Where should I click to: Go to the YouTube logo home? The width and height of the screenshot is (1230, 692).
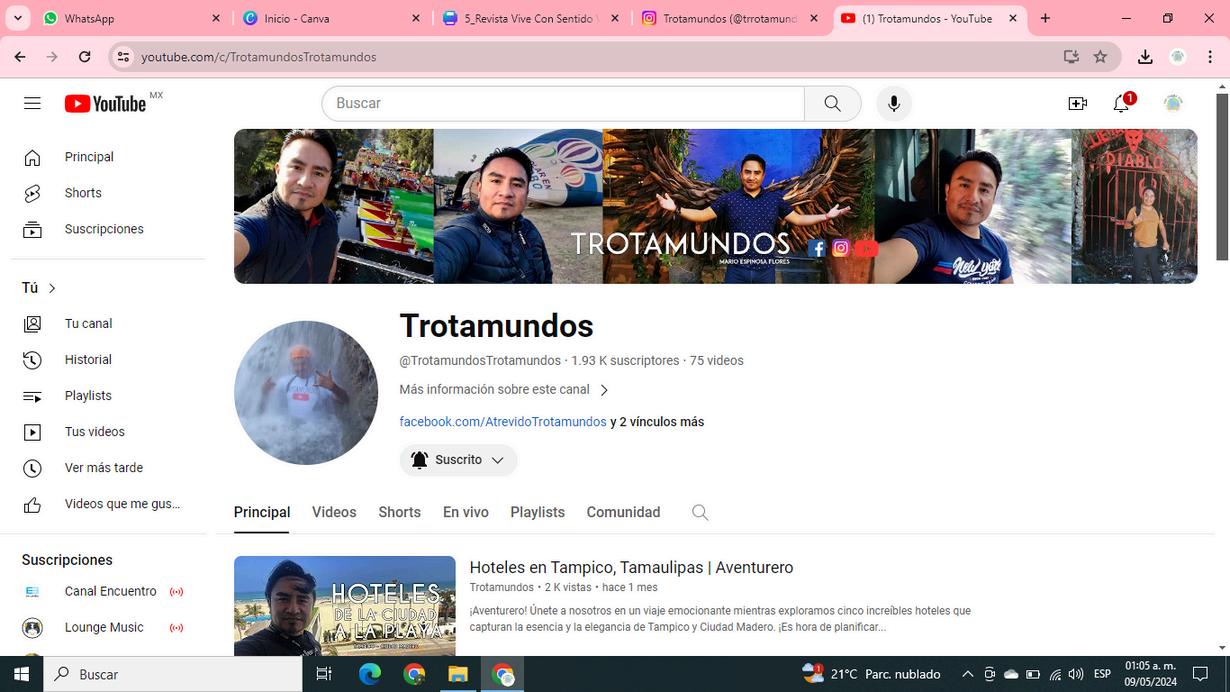106,103
